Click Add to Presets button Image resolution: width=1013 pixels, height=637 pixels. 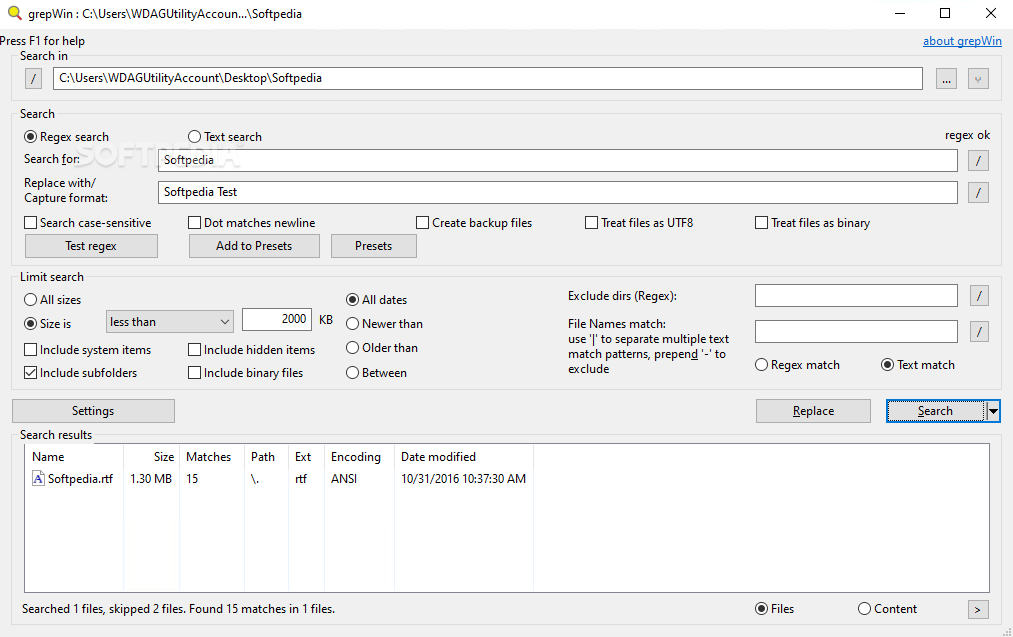click(254, 246)
